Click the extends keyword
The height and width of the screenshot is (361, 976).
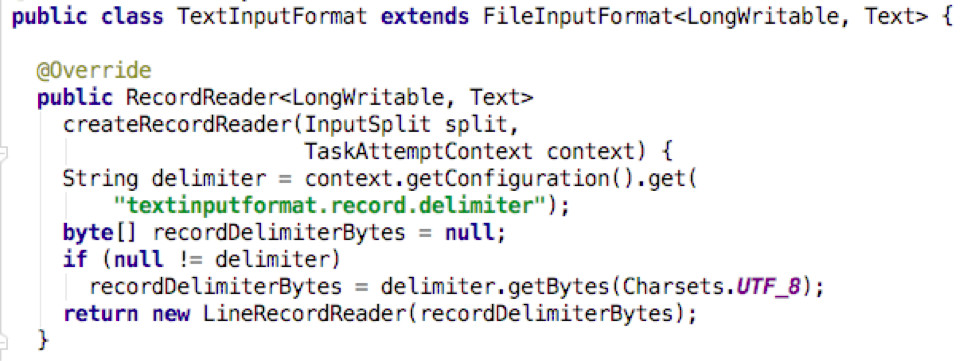tap(425, 16)
